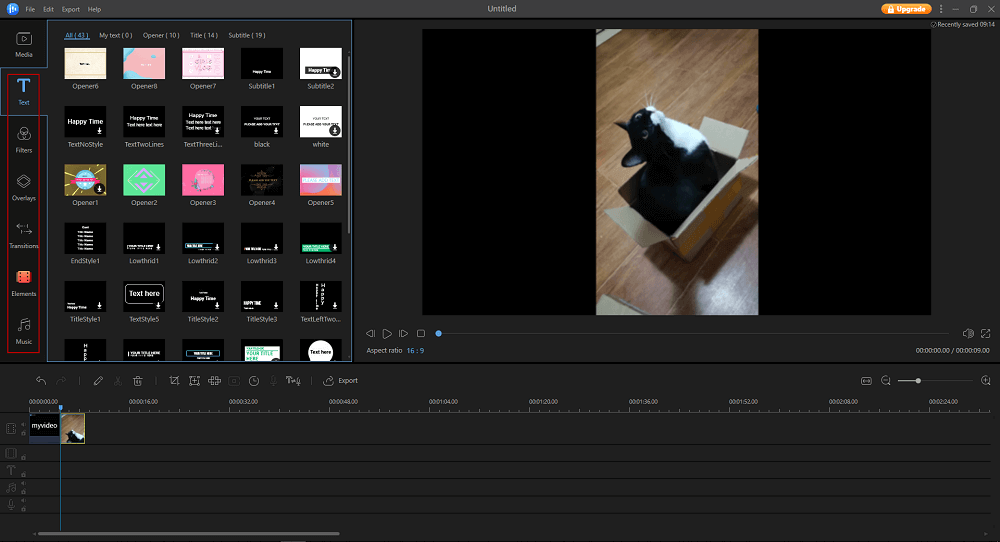Open the Export menu in menu bar
The height and width of the screenshot is (542, 1000).
click(71, 9)
